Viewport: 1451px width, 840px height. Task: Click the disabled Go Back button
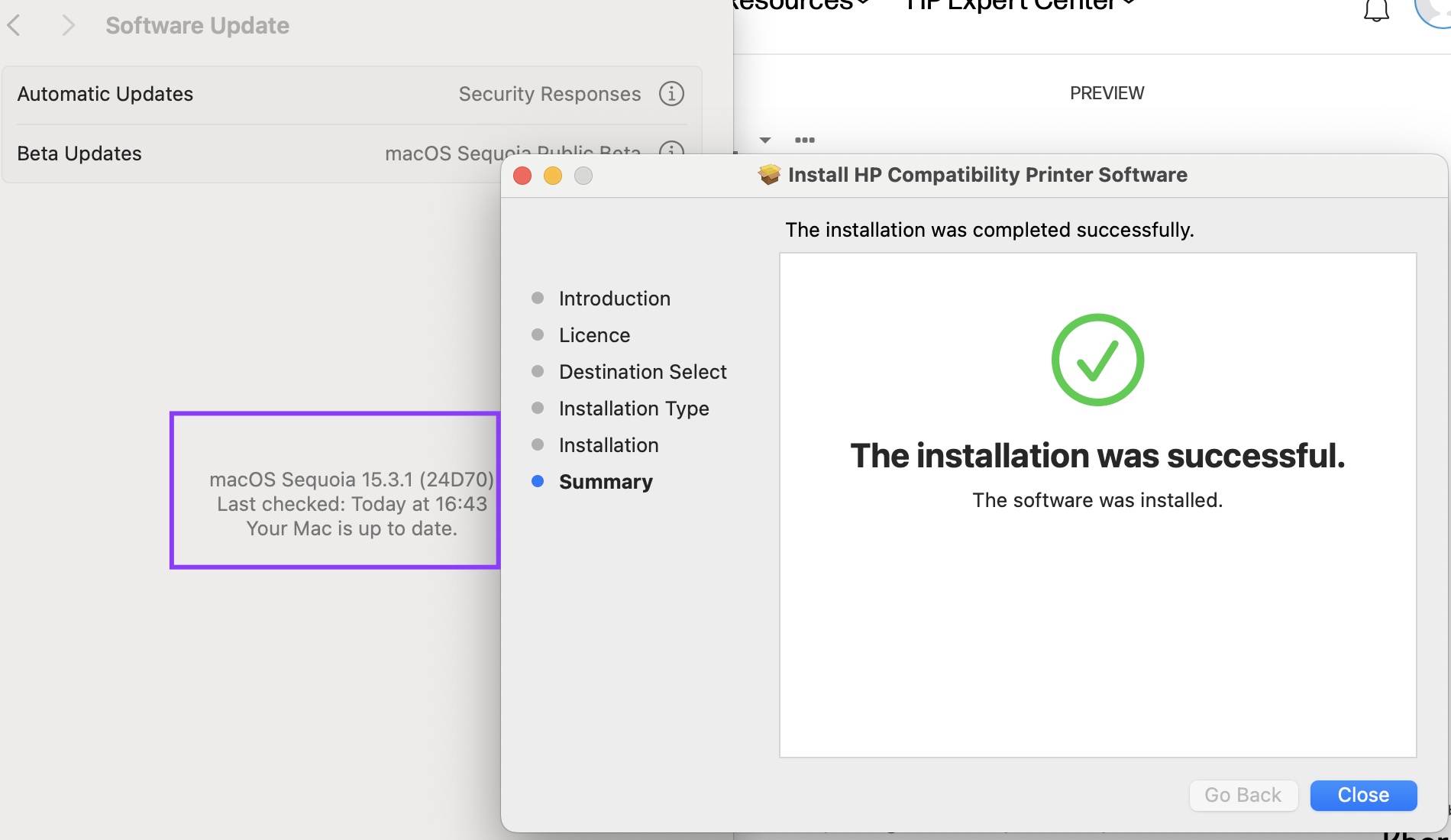click(1243, 795)
